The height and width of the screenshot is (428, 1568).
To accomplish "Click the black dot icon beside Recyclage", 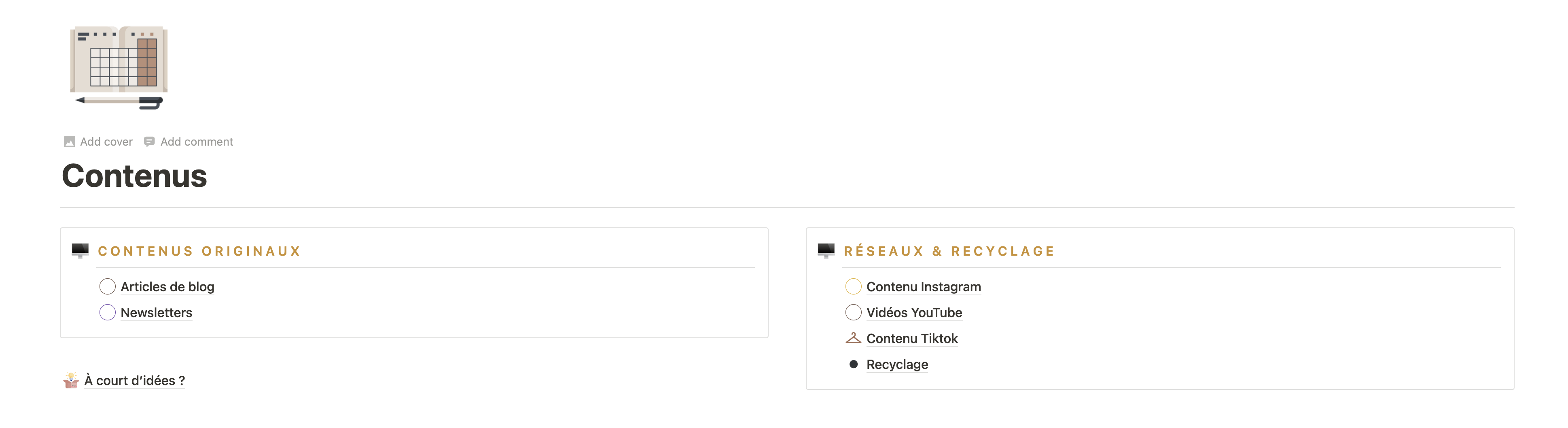I will click(854, 363).
